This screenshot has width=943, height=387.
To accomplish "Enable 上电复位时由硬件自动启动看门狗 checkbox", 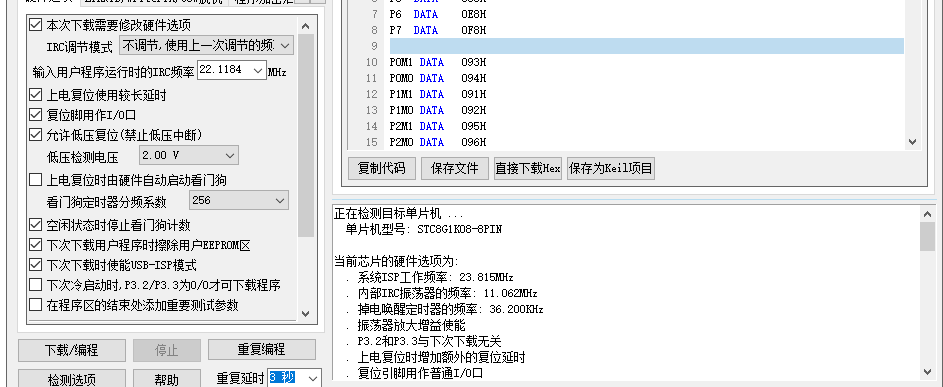I will point(35,179).
